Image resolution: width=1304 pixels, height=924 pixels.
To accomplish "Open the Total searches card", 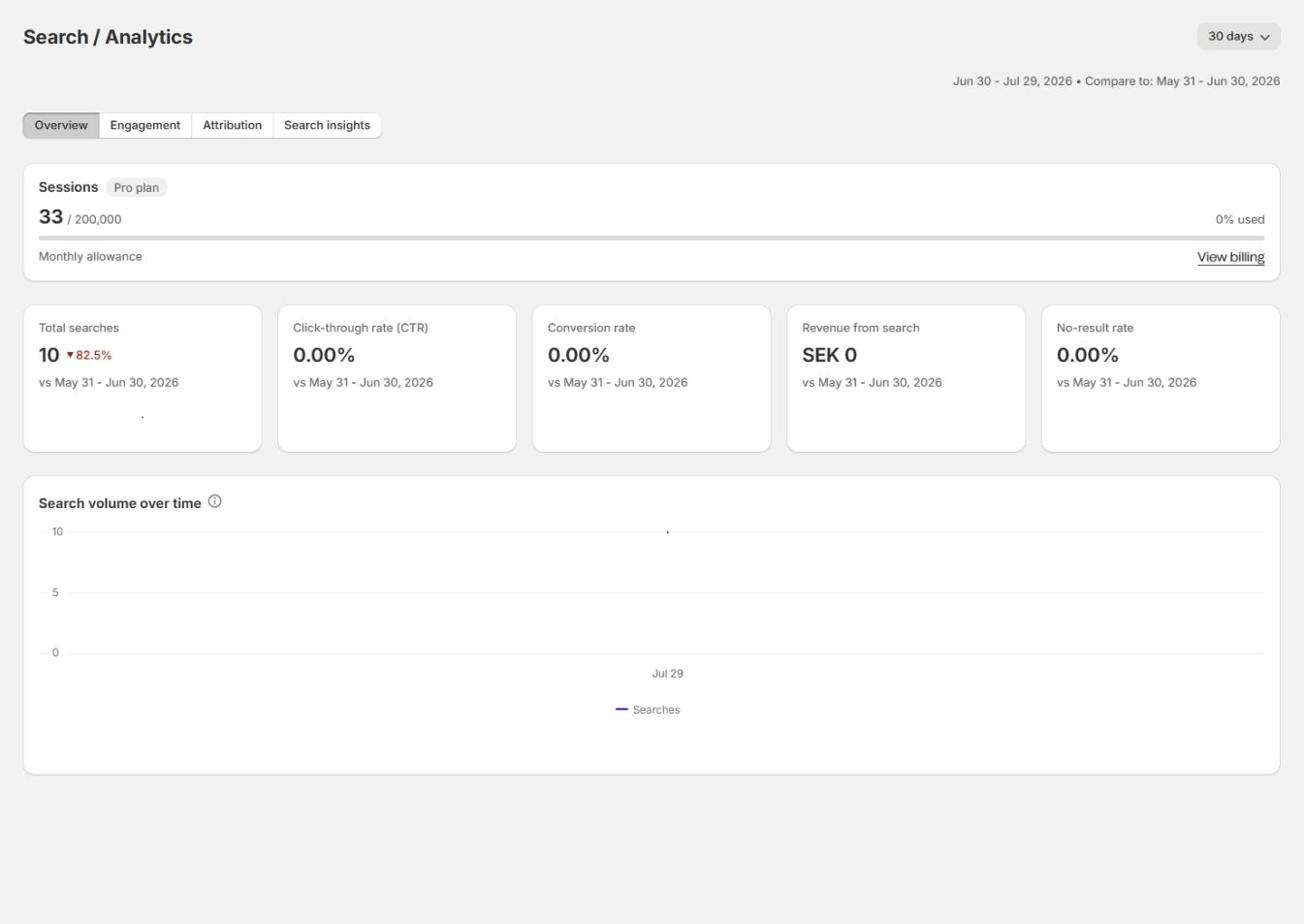I will (x=143, y=378).
